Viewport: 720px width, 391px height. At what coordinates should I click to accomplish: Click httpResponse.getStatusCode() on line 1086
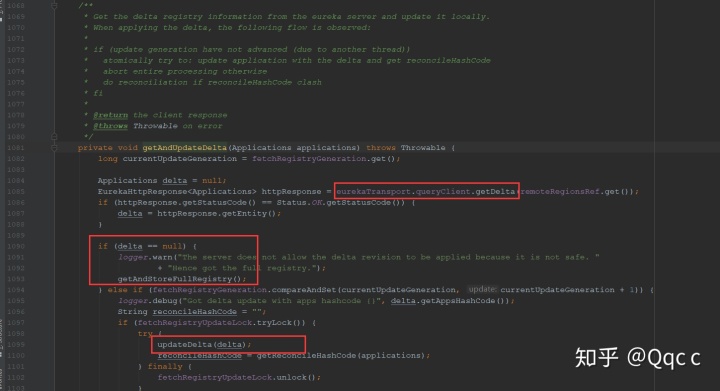click(x=187, y=202)
